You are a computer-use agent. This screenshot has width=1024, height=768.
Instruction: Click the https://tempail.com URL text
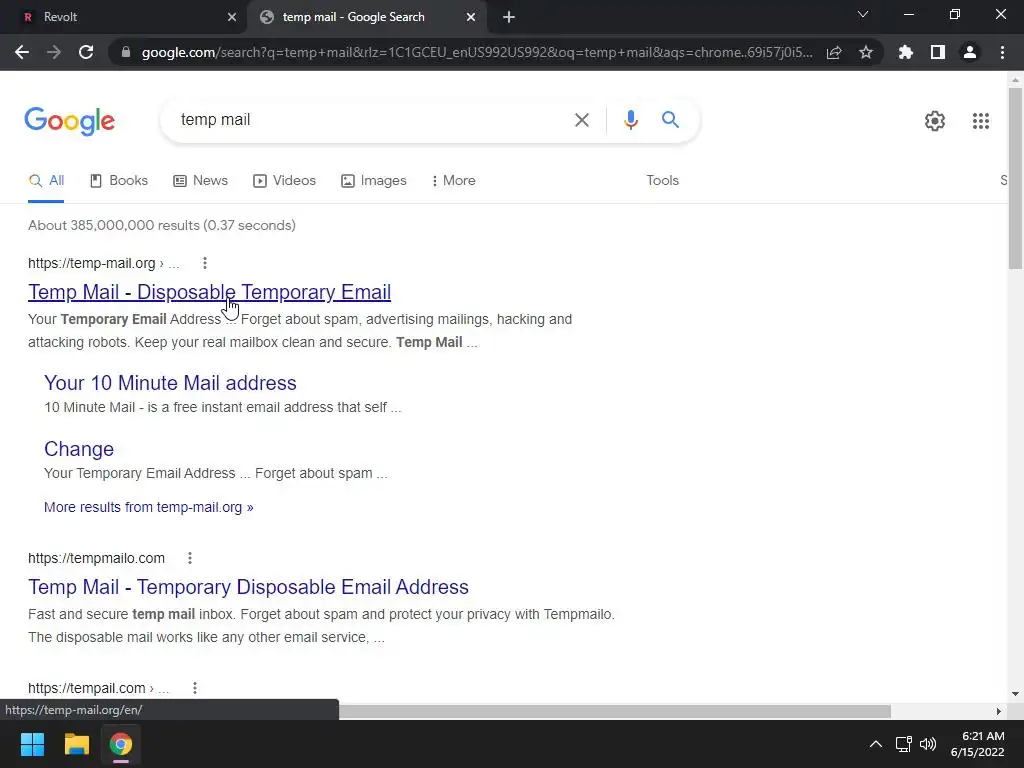pos(86,688)
